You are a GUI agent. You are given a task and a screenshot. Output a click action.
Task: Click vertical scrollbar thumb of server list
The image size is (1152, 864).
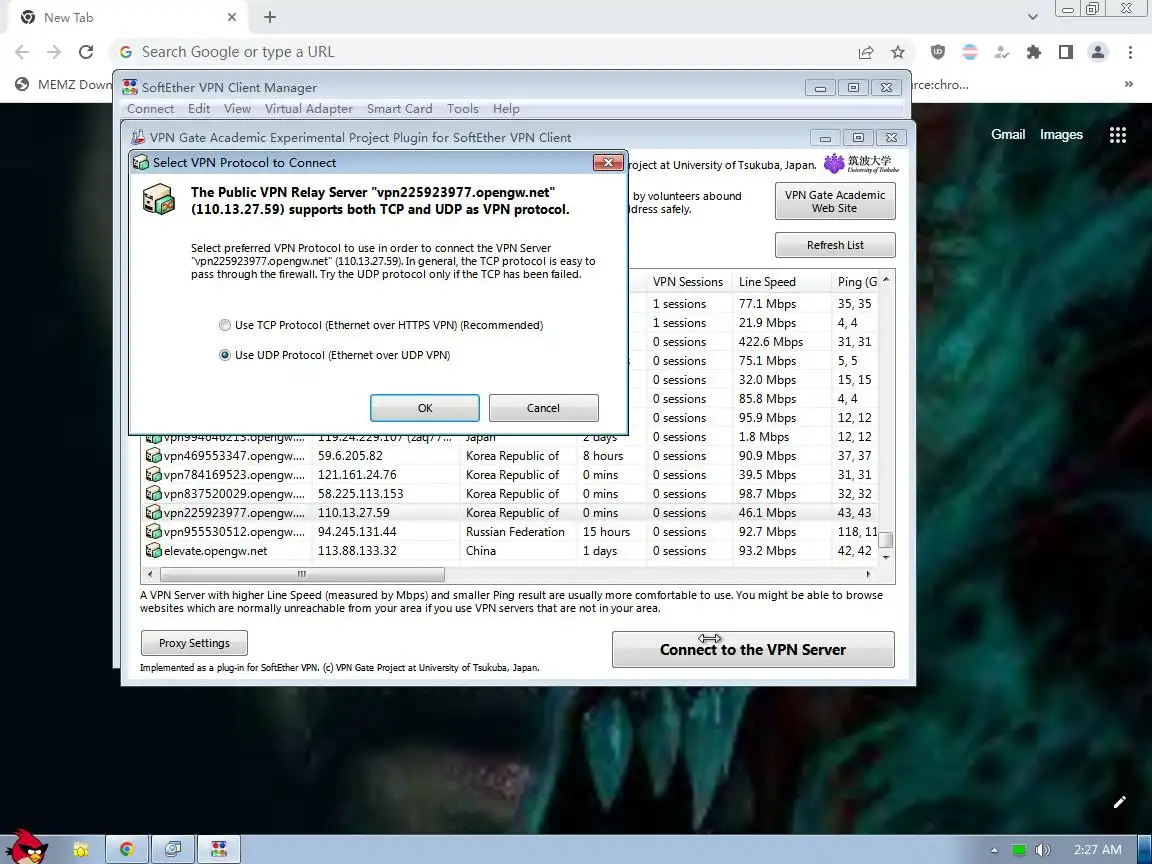coord(886,540)
